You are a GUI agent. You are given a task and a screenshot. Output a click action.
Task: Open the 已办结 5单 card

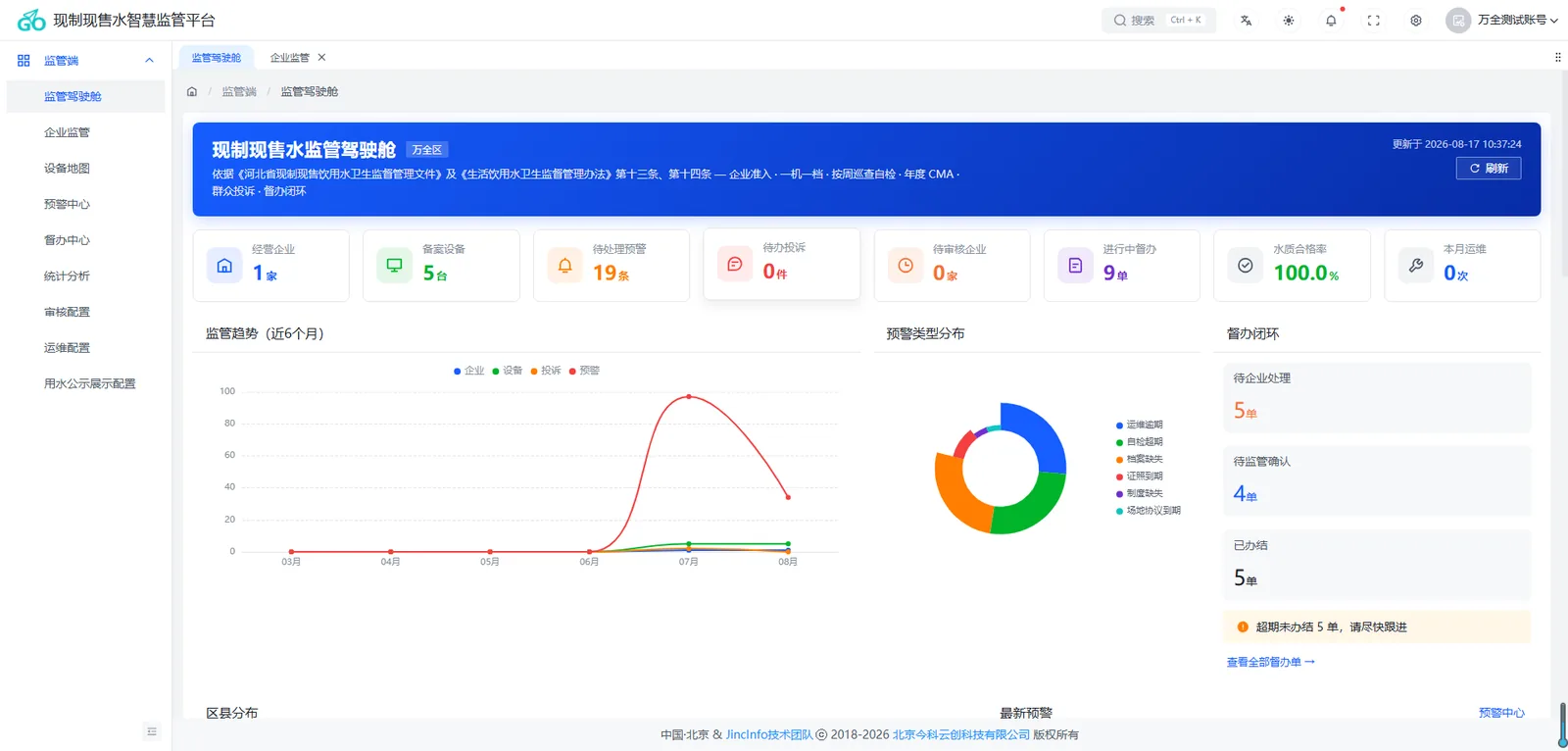[1377, 565]
